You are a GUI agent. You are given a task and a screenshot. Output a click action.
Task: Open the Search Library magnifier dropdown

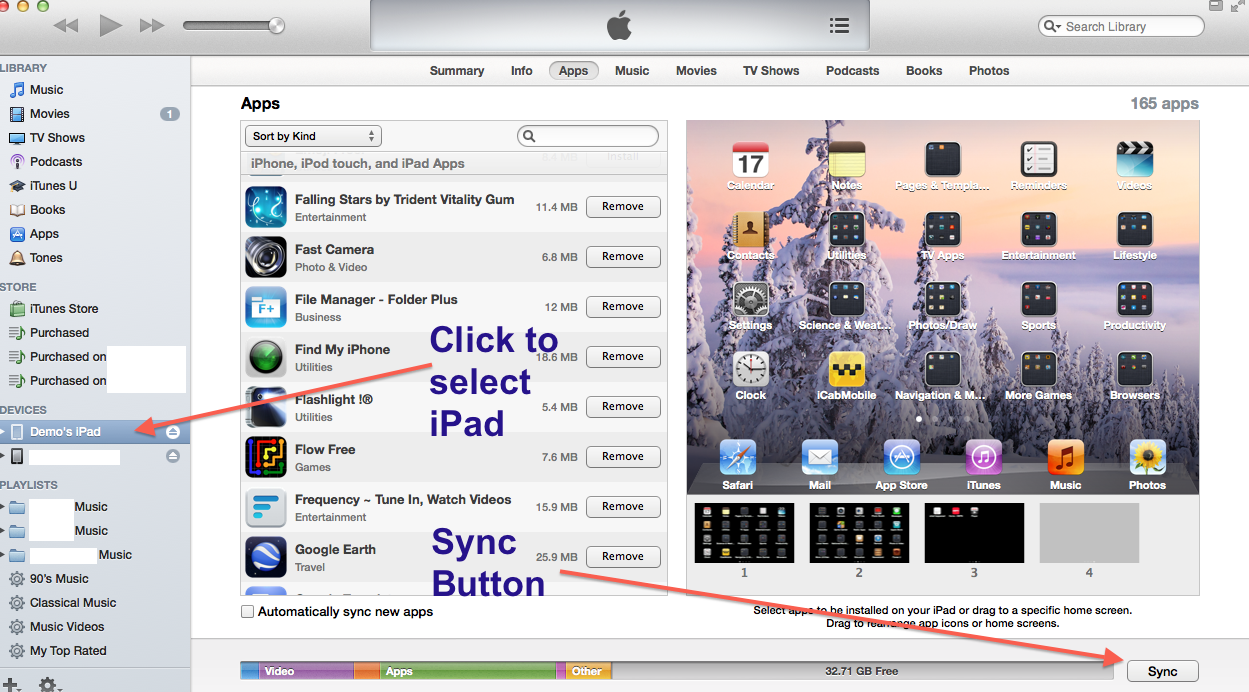coord(1053,27)
